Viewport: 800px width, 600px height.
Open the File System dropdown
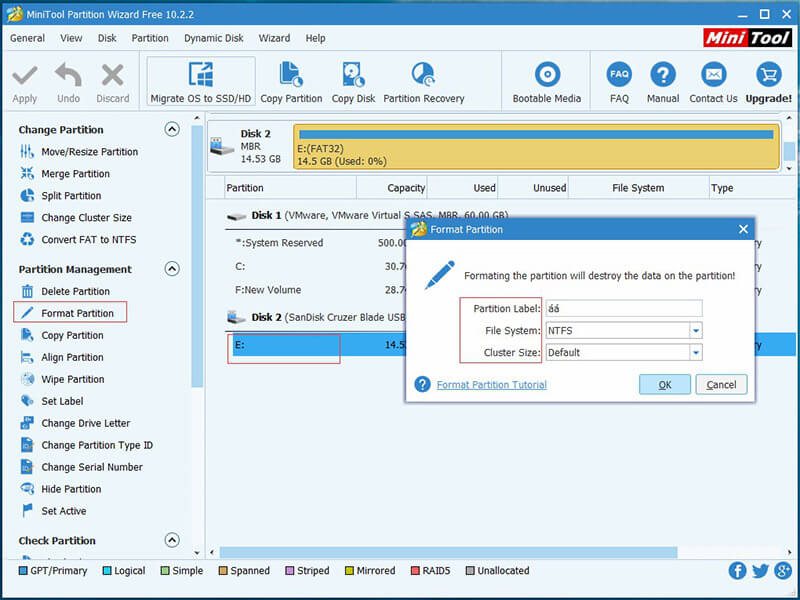tap(695, 331)
